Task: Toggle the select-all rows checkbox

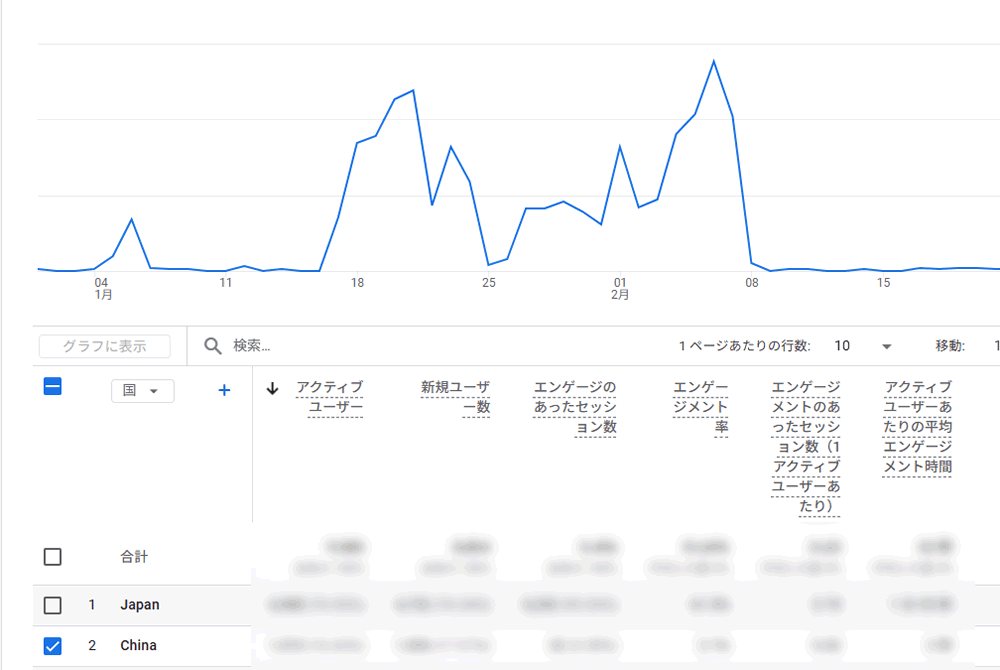Action: [53, 386]
